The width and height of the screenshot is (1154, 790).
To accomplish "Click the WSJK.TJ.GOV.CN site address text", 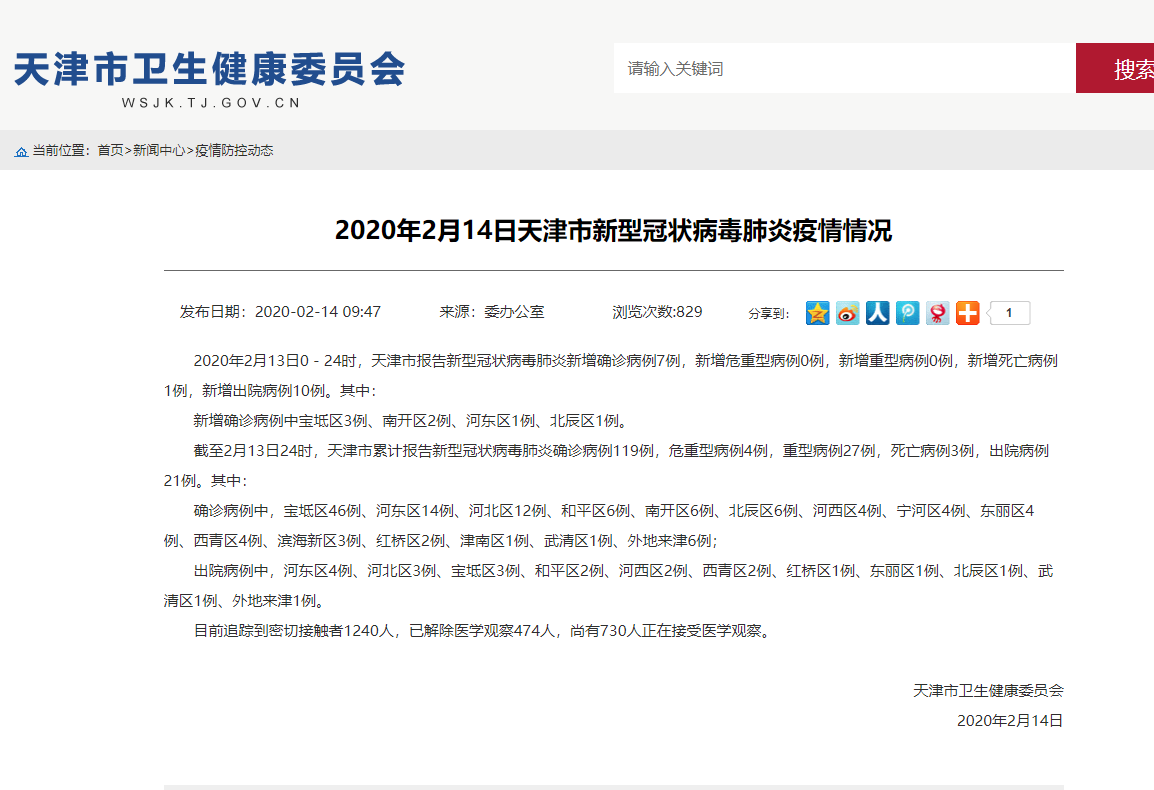I will (211, 103).
